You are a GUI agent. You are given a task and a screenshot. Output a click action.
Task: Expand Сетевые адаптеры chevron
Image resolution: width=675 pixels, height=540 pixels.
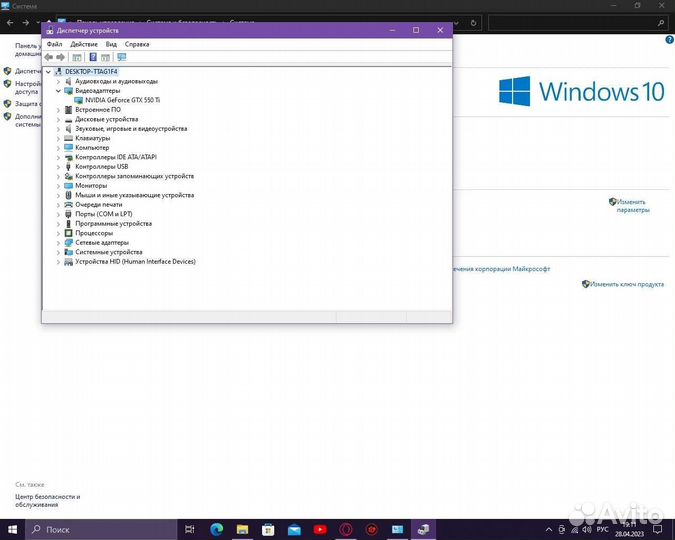coord(58,242)
